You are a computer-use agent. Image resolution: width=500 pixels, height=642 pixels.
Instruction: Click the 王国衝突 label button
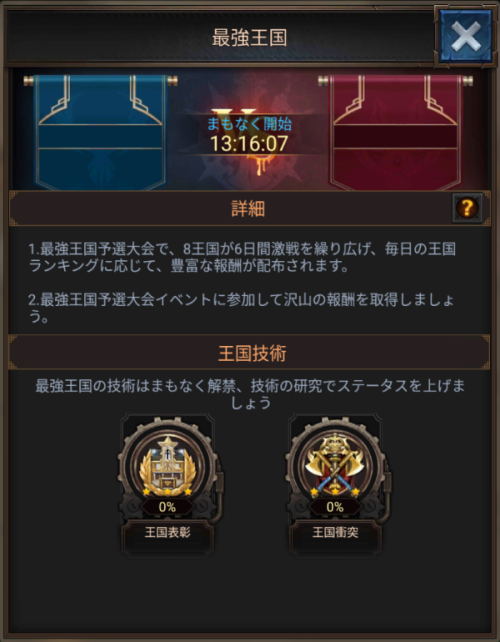(335, 532)
